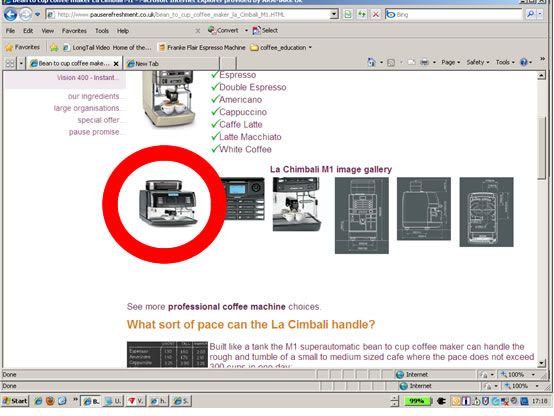This screenshot has width=554, height=416.
Task: Click the Internet Explorer quick launch icon
Action: tap(39, 401)
